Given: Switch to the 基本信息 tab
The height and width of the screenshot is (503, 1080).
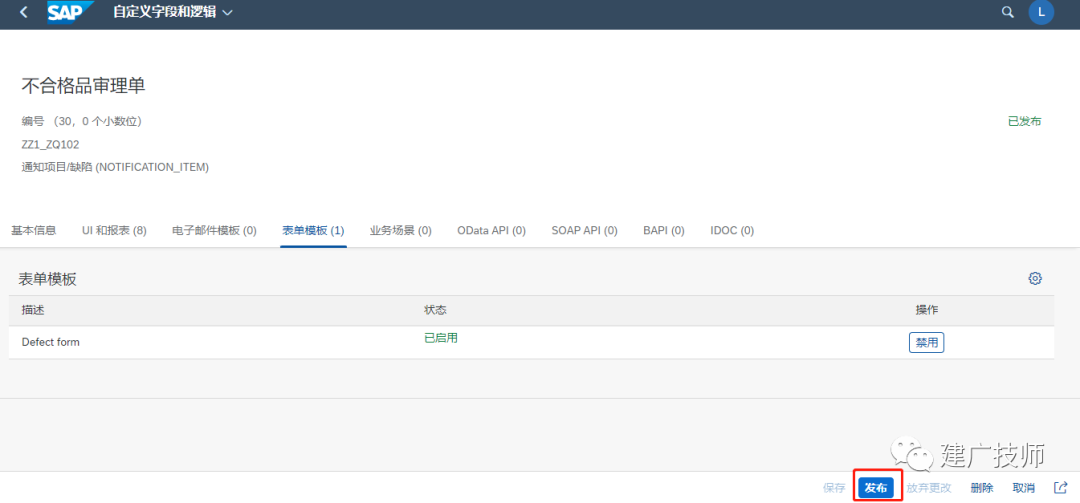Looking at the screenshot, I should pyautogui.click(x=34, y=231).
